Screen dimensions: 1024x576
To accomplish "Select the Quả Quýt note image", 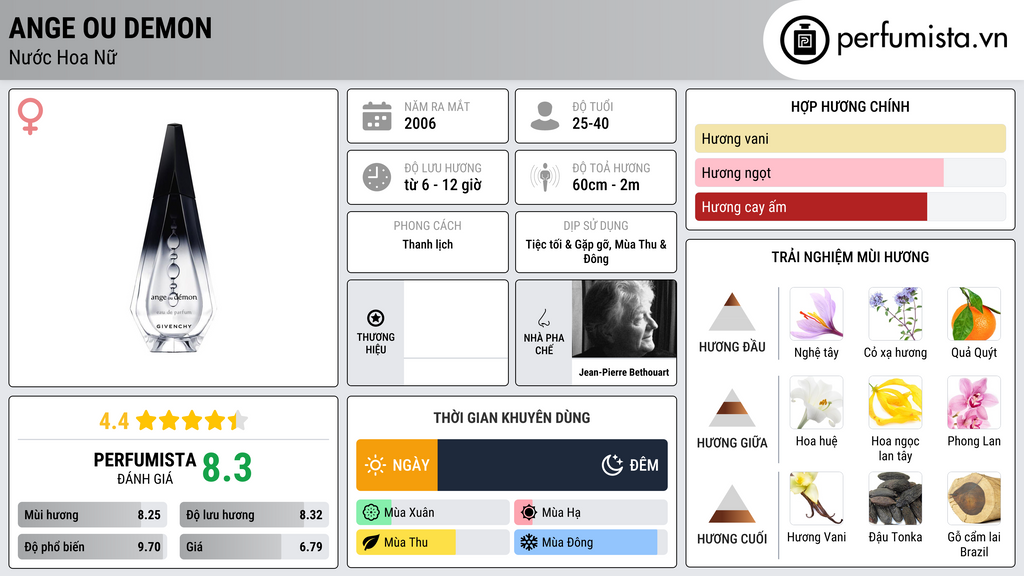I will point(974,314).
